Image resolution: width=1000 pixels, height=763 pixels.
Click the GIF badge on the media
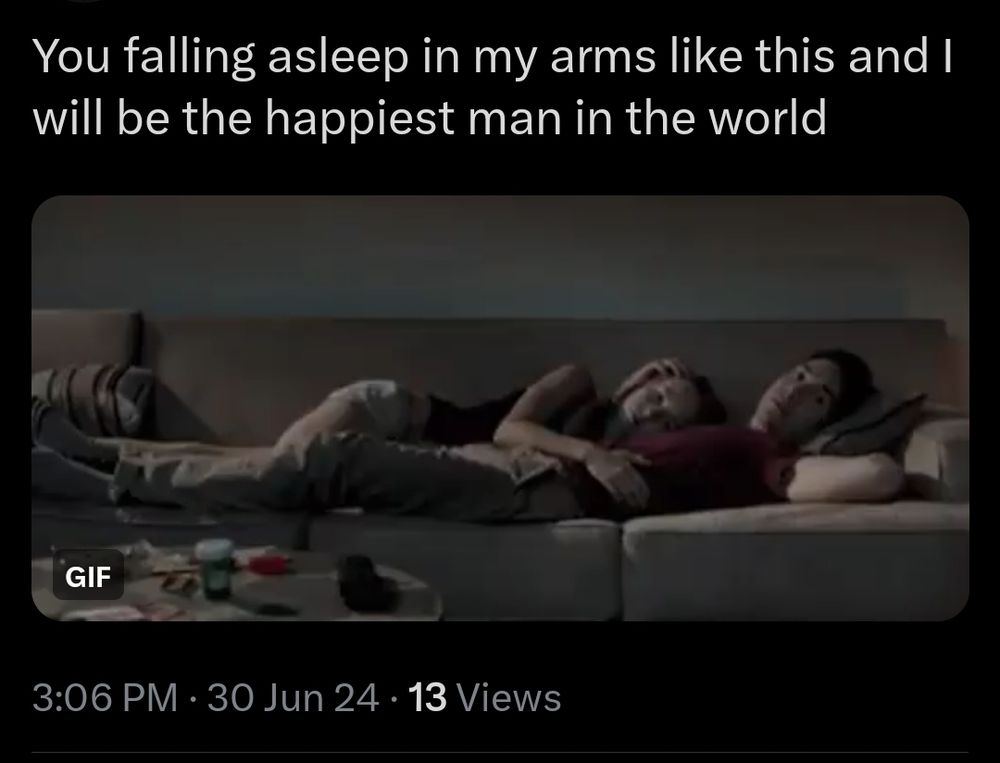pyautogui.click(x=88, y=576)
